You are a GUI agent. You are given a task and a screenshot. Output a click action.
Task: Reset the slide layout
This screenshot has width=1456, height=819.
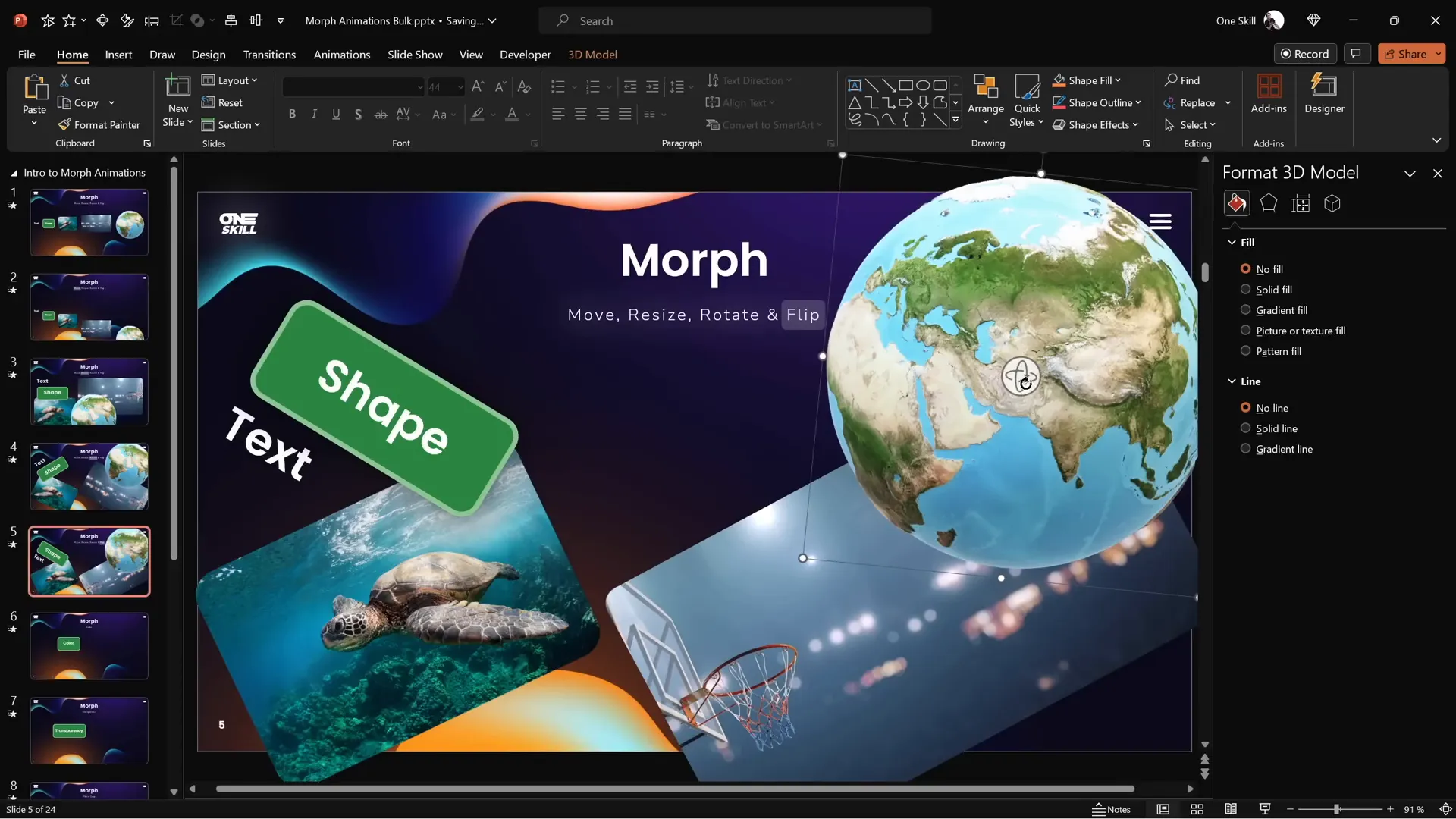[x=222, y=102]
